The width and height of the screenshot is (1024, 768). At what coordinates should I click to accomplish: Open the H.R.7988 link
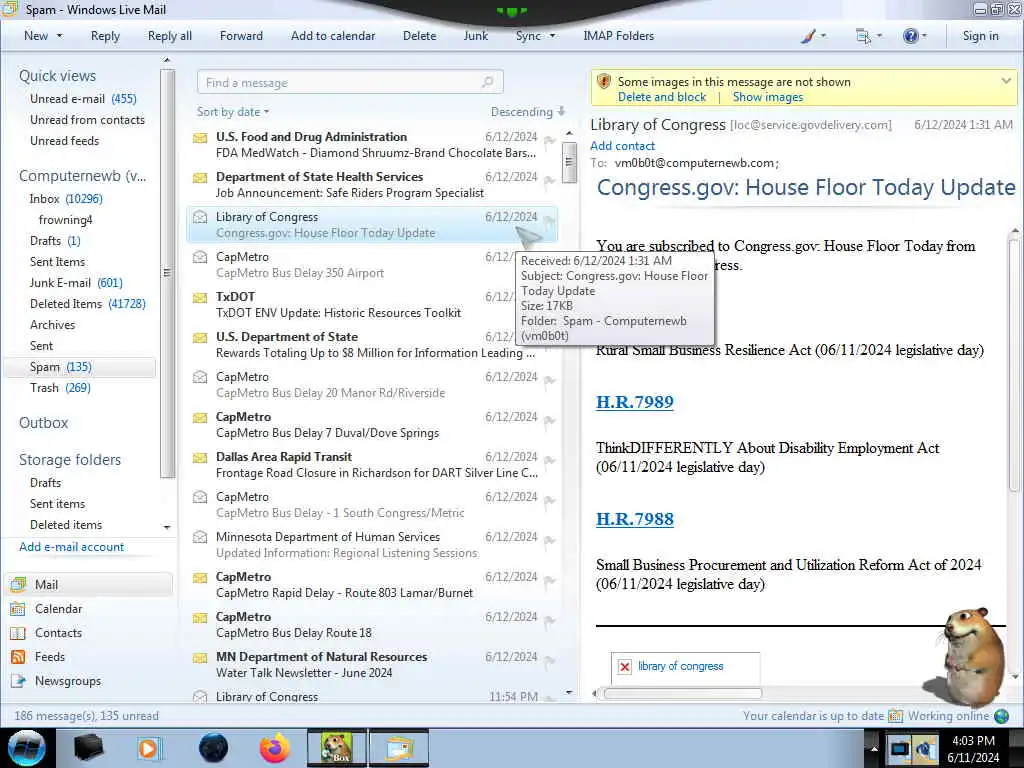click(634, 519)
